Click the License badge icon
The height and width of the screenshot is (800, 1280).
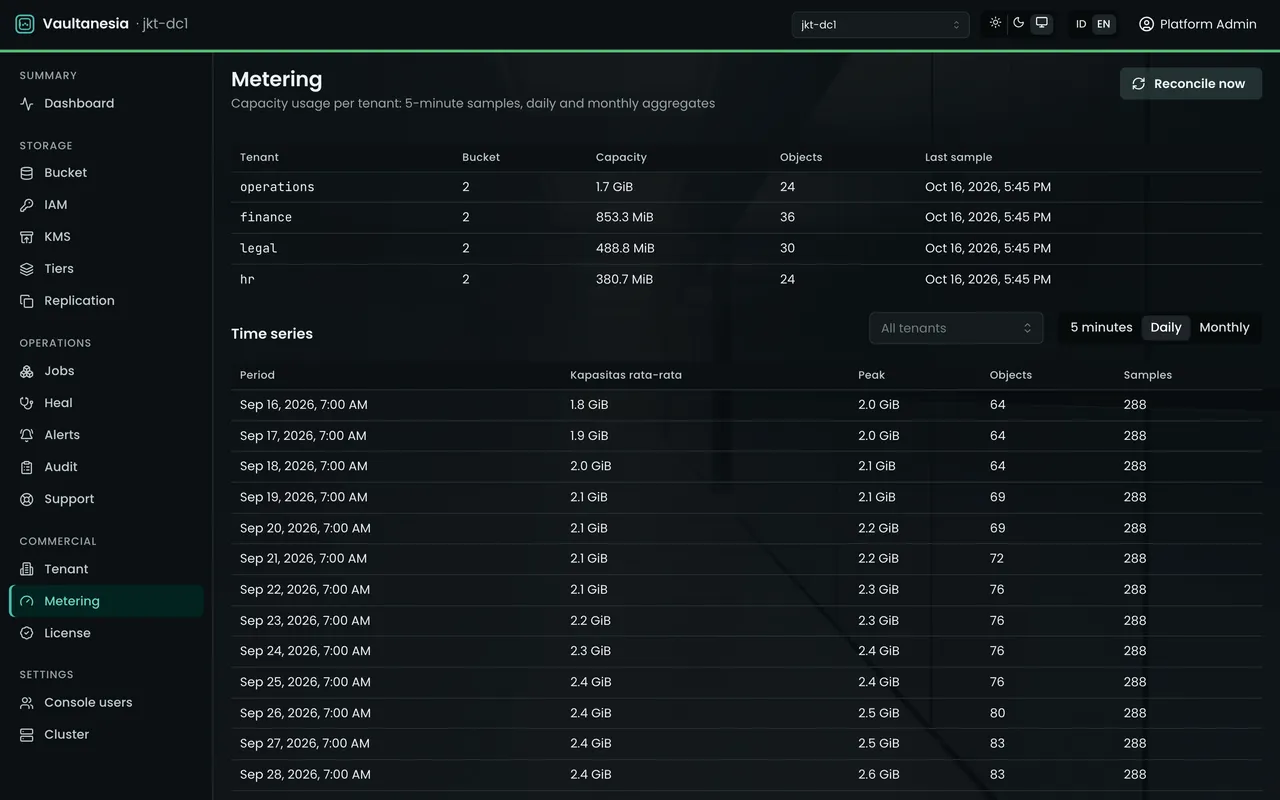click(x=27, y=633)
